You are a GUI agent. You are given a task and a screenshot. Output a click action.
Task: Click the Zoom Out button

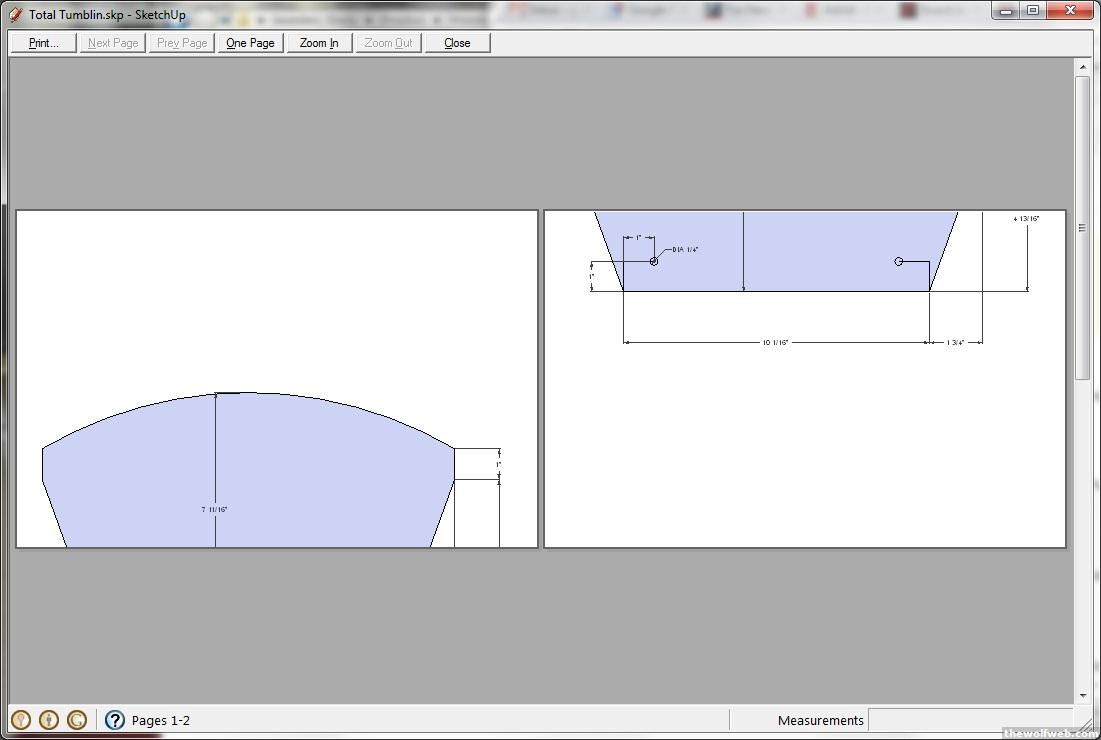pos(388,43)
